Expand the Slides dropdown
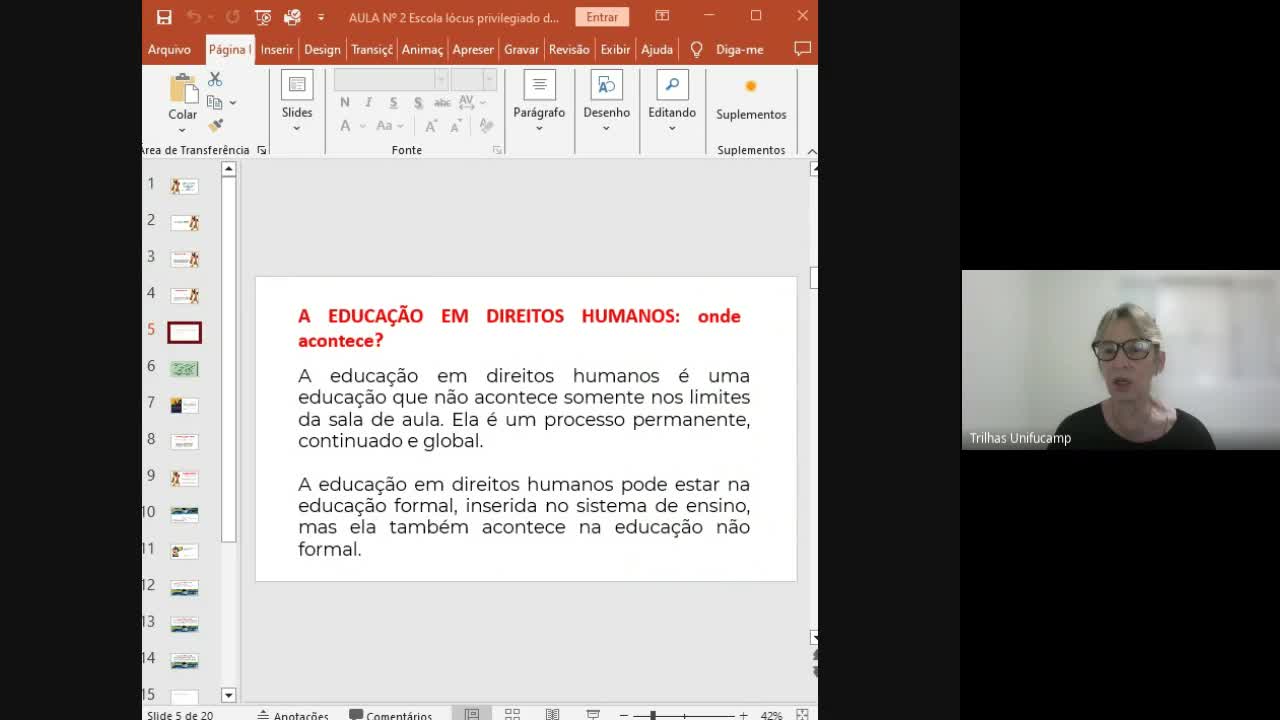 296,126
